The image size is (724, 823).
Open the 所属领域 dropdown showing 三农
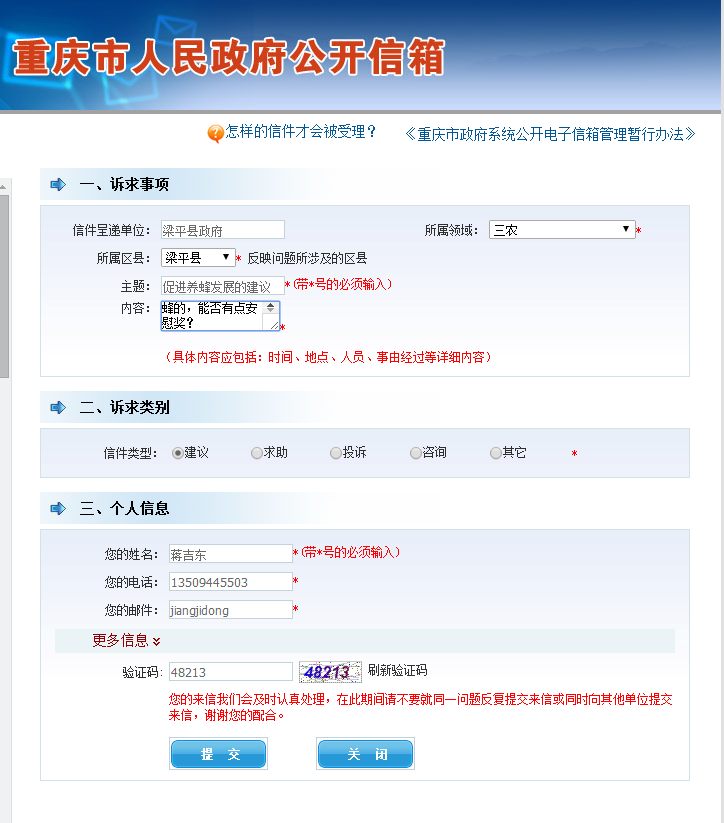click(x=561, y=230)
